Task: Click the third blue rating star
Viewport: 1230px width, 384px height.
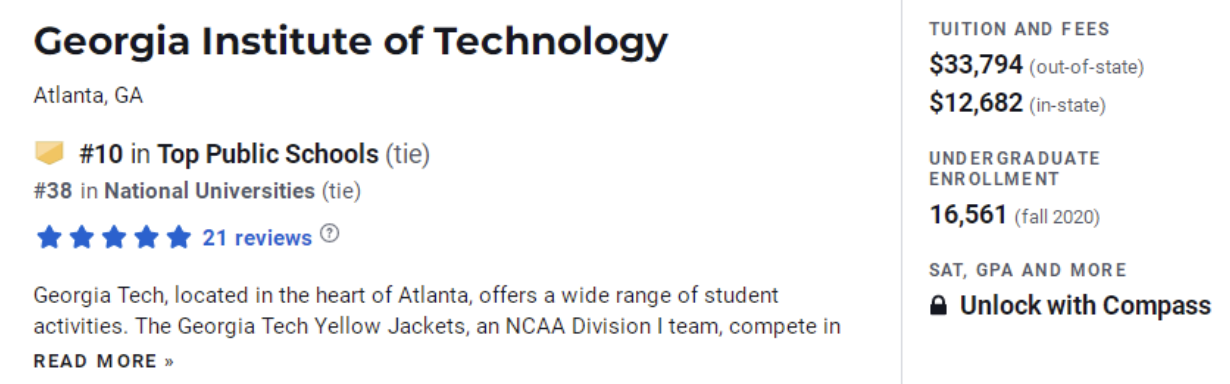Action: [113, 237]
